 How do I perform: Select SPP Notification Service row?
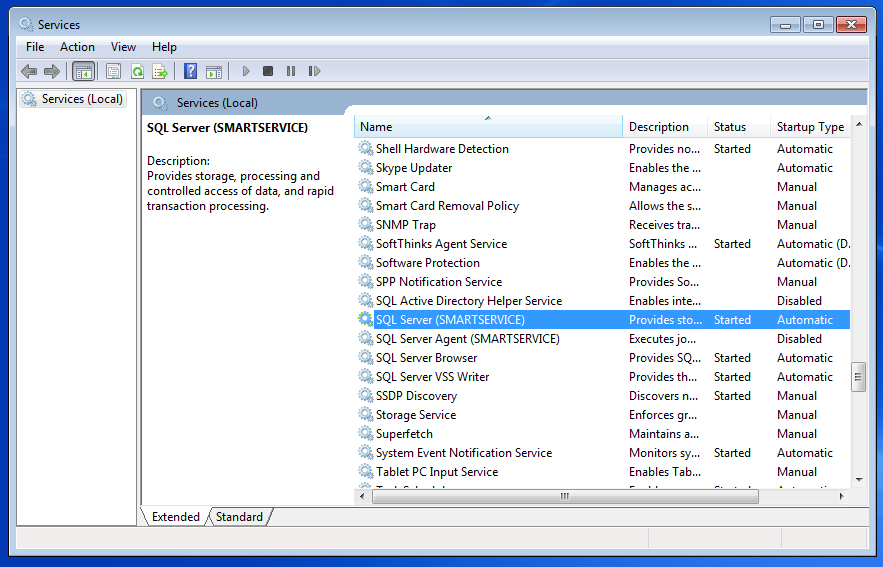point(603,282)
